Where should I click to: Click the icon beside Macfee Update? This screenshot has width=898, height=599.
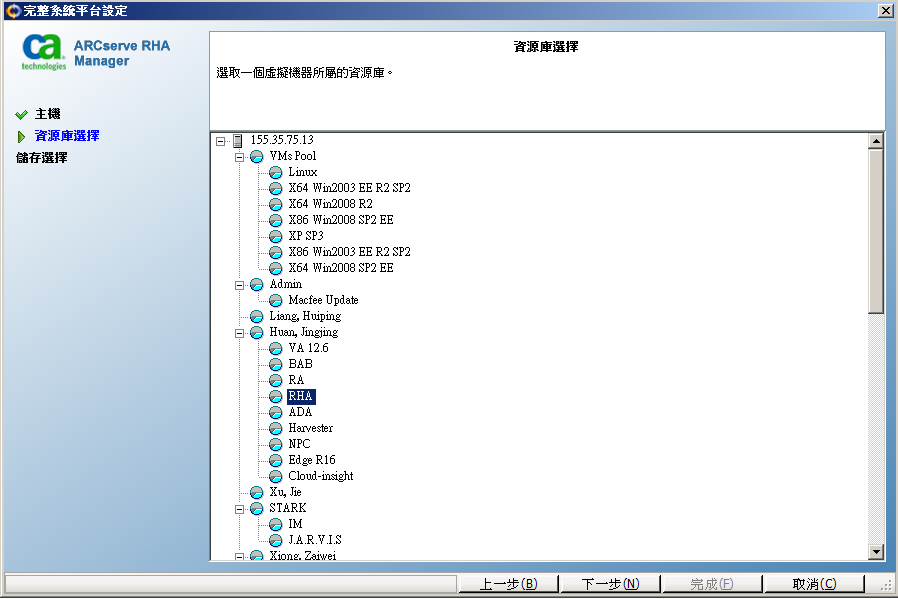pyautogui.click(x=275, y=301)
